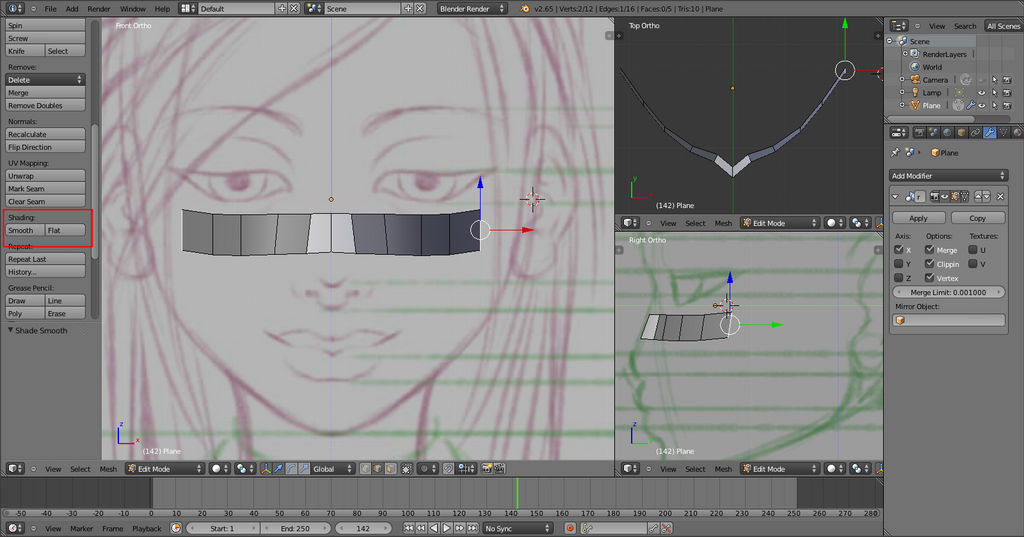Click the Camera object icon in outliner

tap(914, 79)
